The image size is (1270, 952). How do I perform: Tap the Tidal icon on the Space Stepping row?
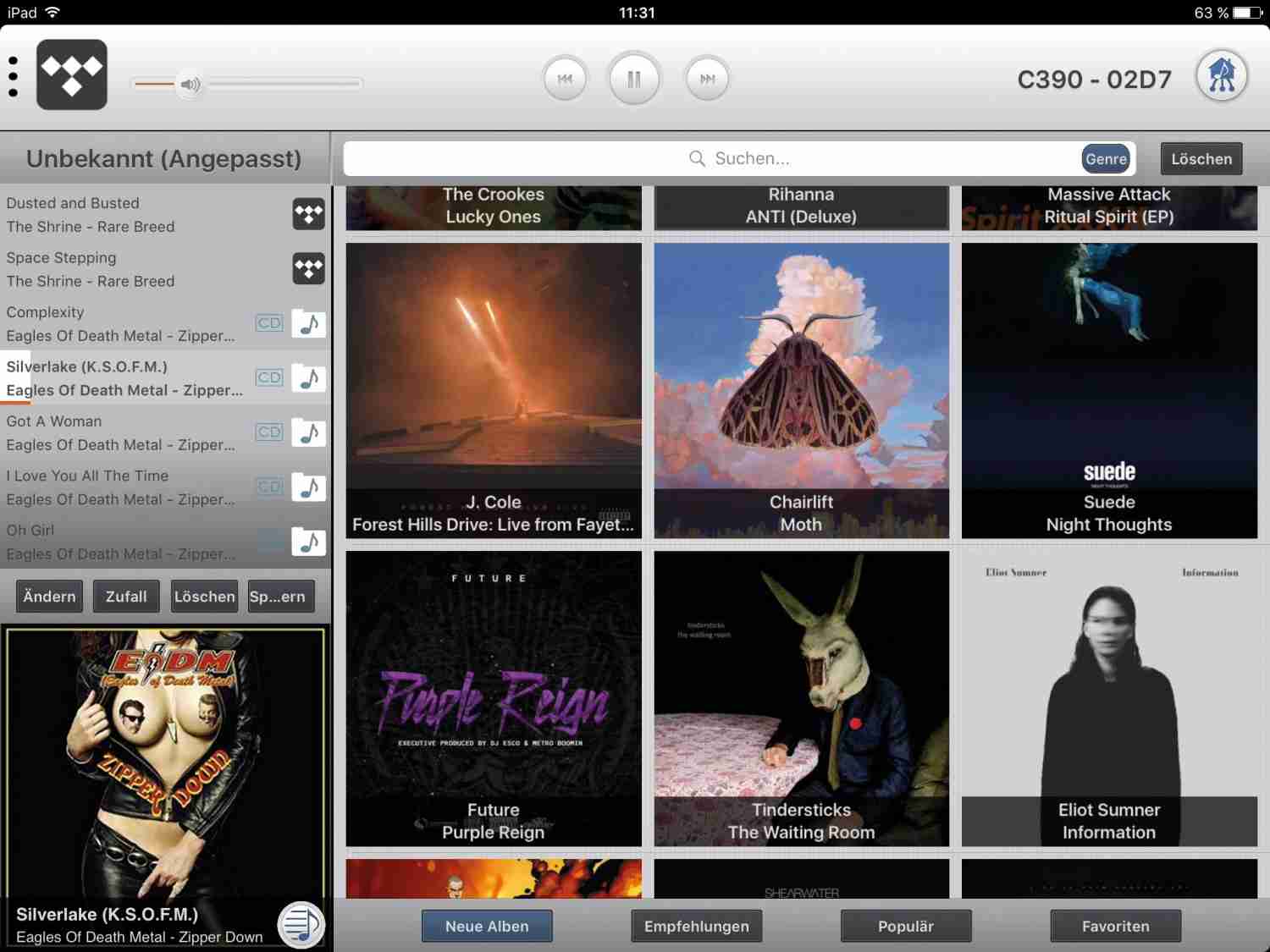pos(309,268)
